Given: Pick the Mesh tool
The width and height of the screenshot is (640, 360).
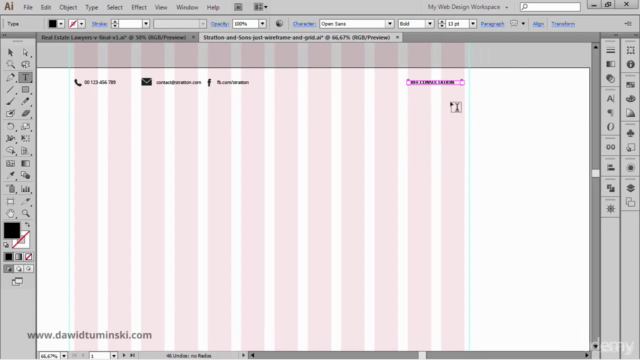Looking at the screenshot, I should point(11,164).
